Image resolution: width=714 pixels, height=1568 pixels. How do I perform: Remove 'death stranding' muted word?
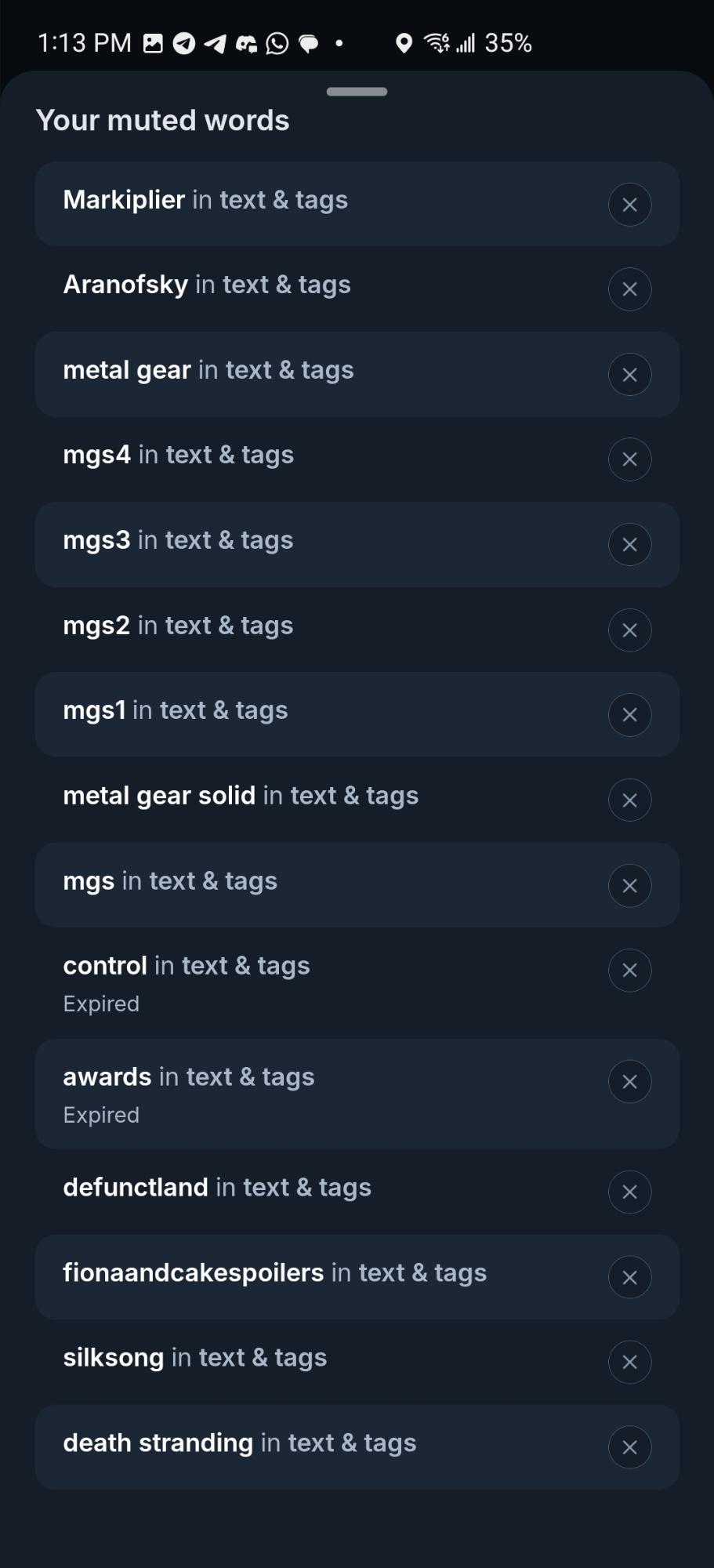pos(629,1447)
